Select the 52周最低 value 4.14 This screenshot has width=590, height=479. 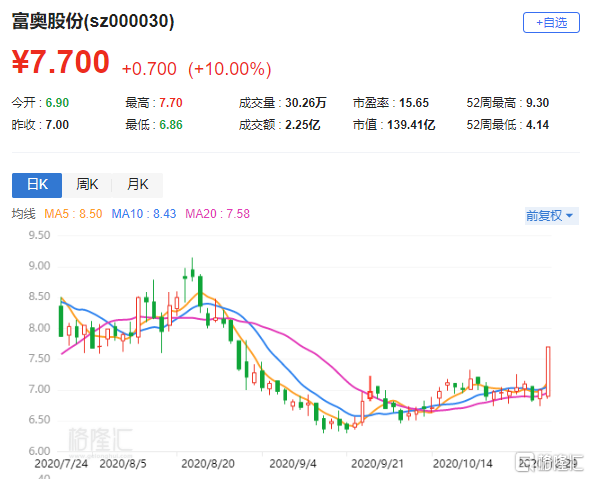tap(537, 125)
